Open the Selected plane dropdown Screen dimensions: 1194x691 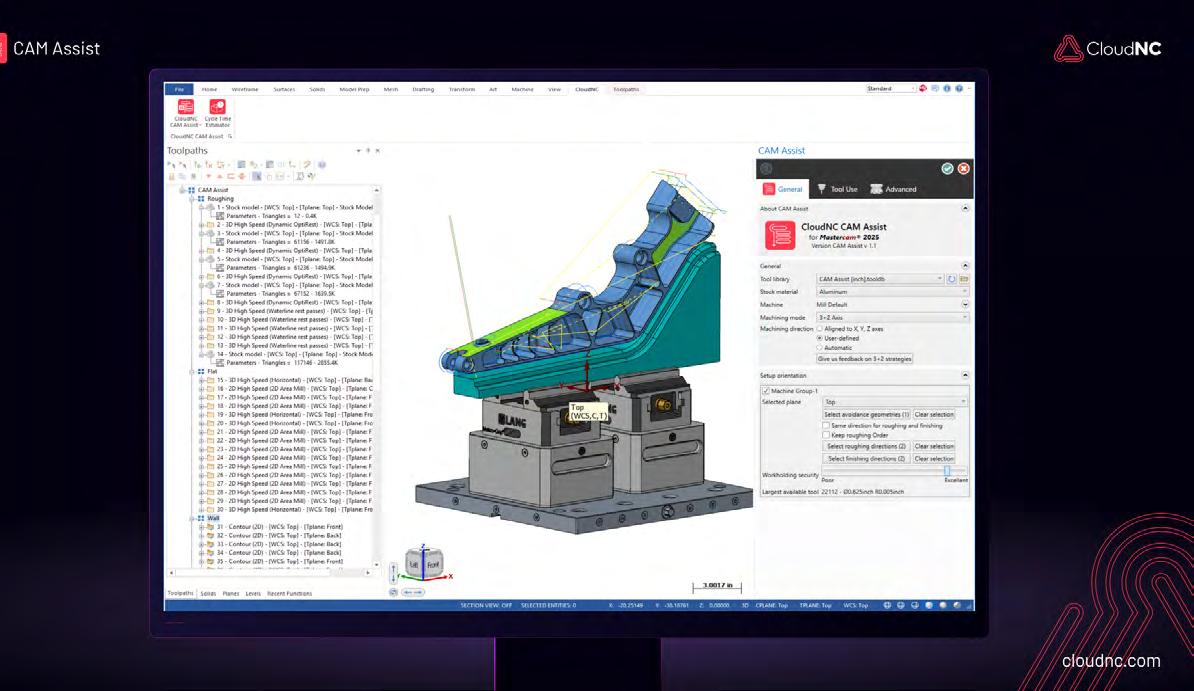pos(895,401)
